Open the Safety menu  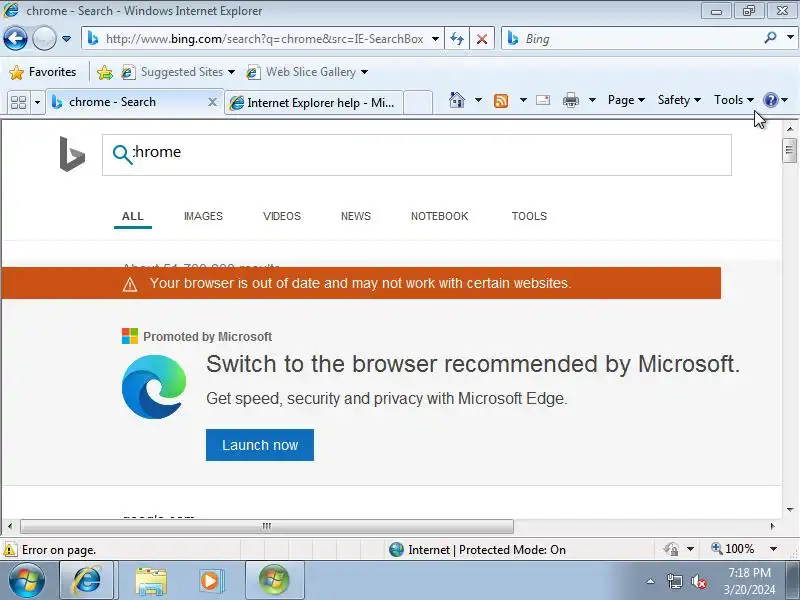click(679, 100)
